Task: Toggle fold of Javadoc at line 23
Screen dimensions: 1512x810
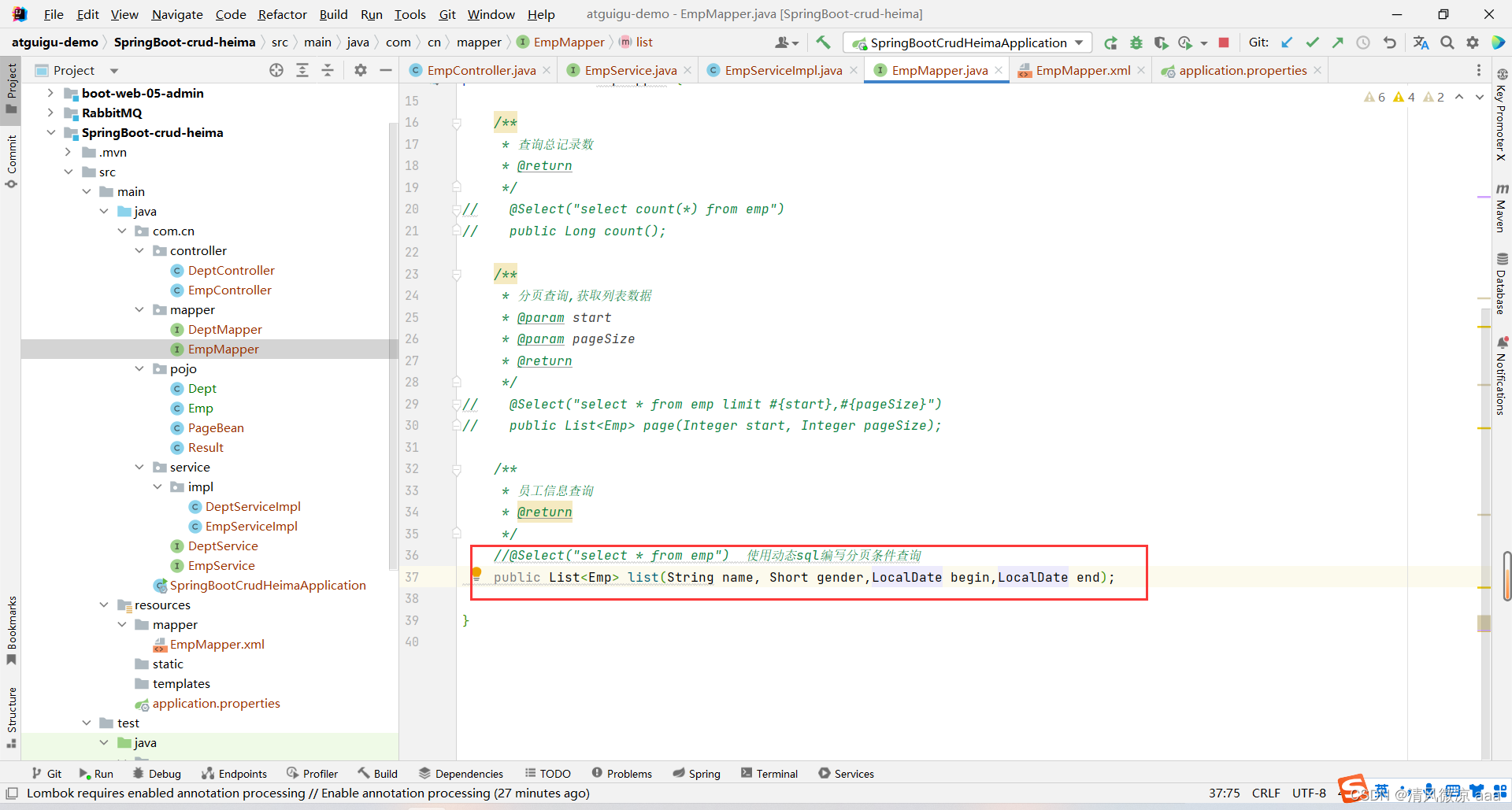Action: (x=456, y=275)
